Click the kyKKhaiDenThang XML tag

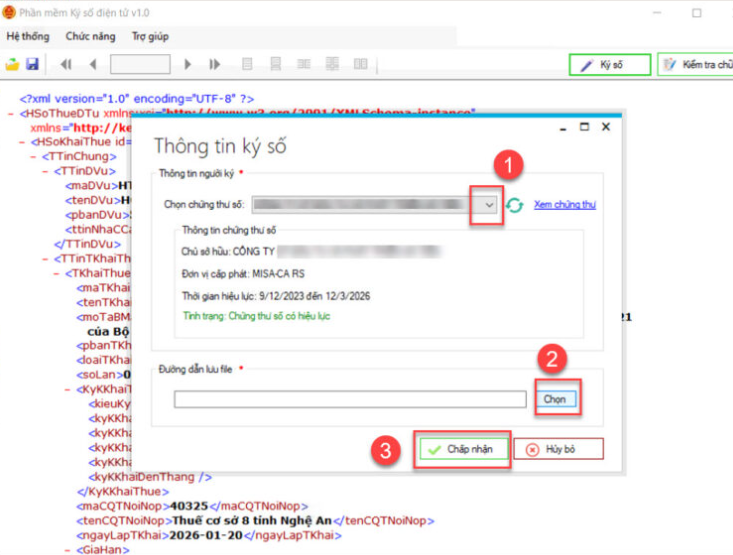click(150, 477)
